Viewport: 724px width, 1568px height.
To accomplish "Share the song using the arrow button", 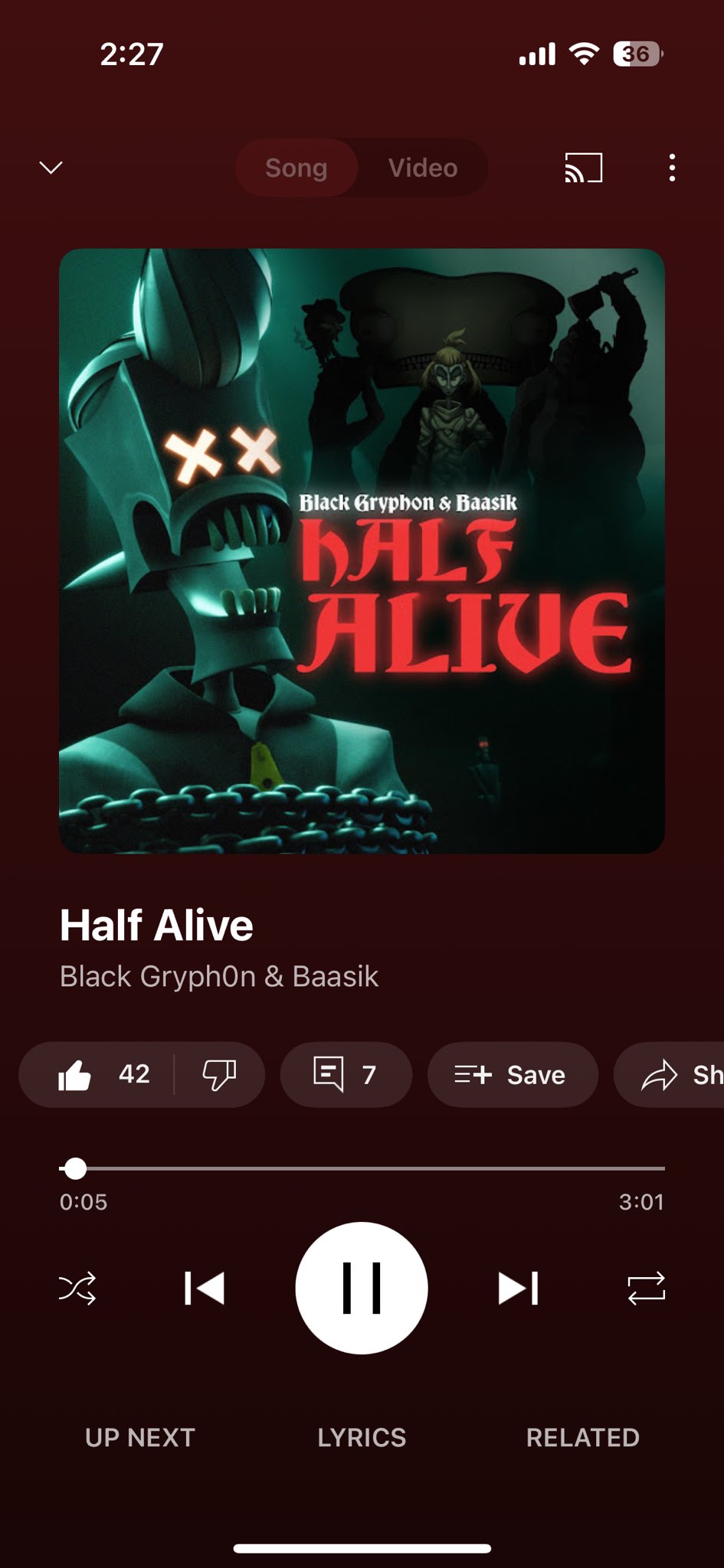I will pyautogui.click(x=670, y=1074).
